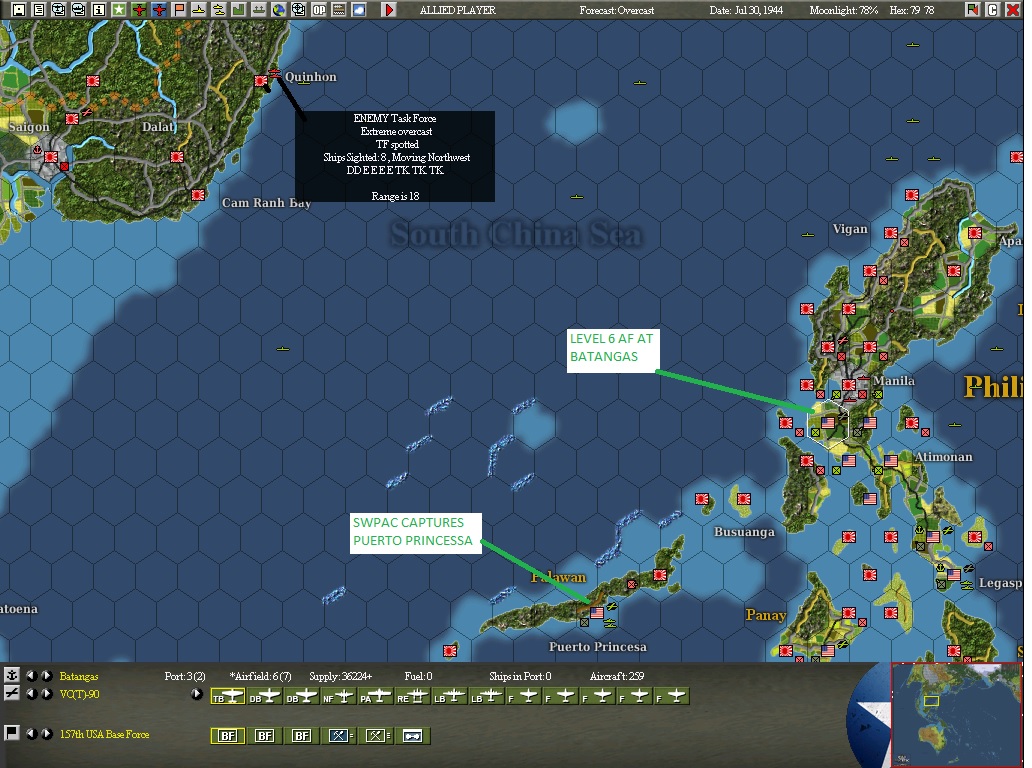Click the arrow left of the TB squadron
The height and width of the screenshot is (768, 1032).
click(196, 694)
